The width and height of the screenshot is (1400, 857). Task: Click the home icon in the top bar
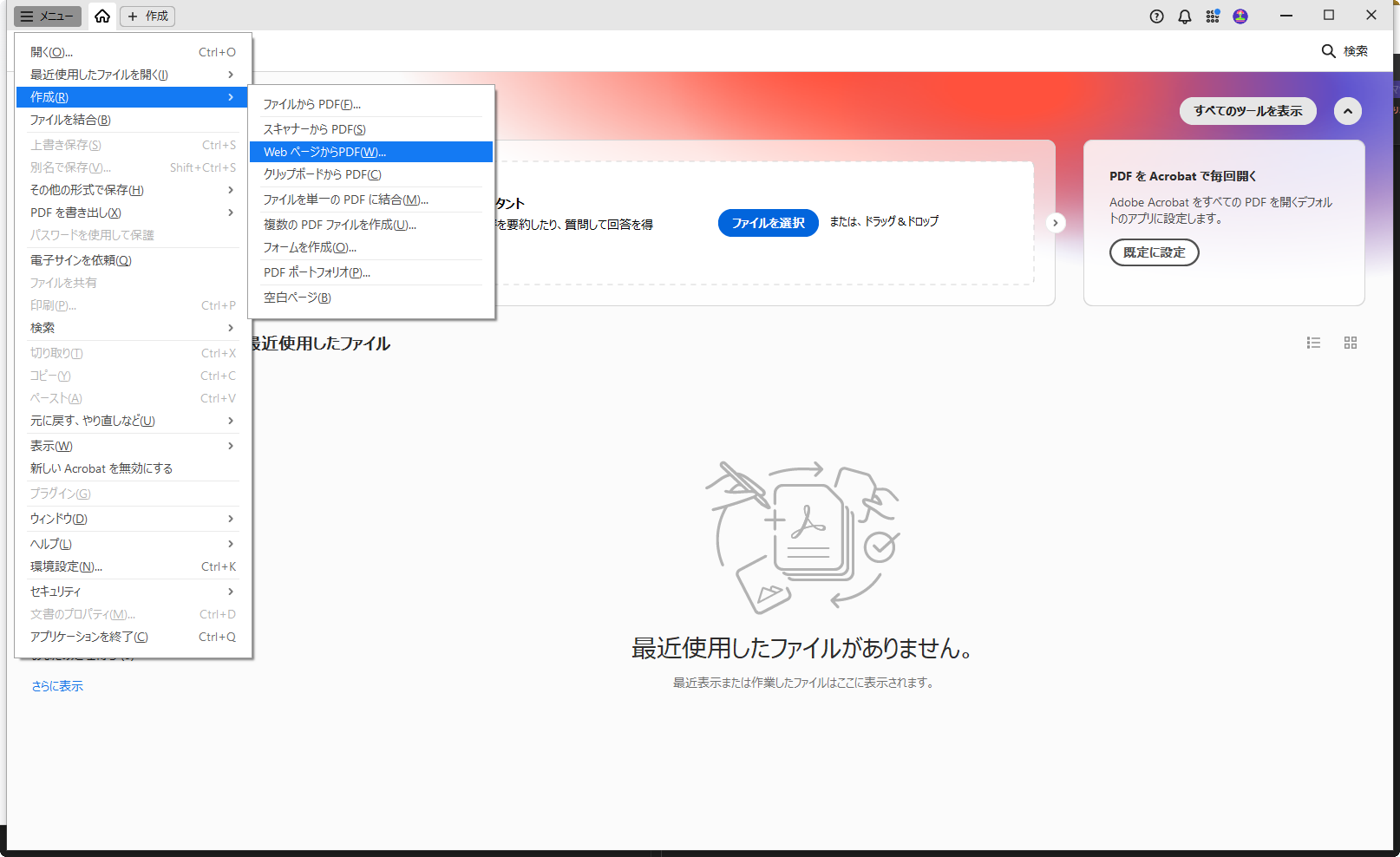point(102,16)
